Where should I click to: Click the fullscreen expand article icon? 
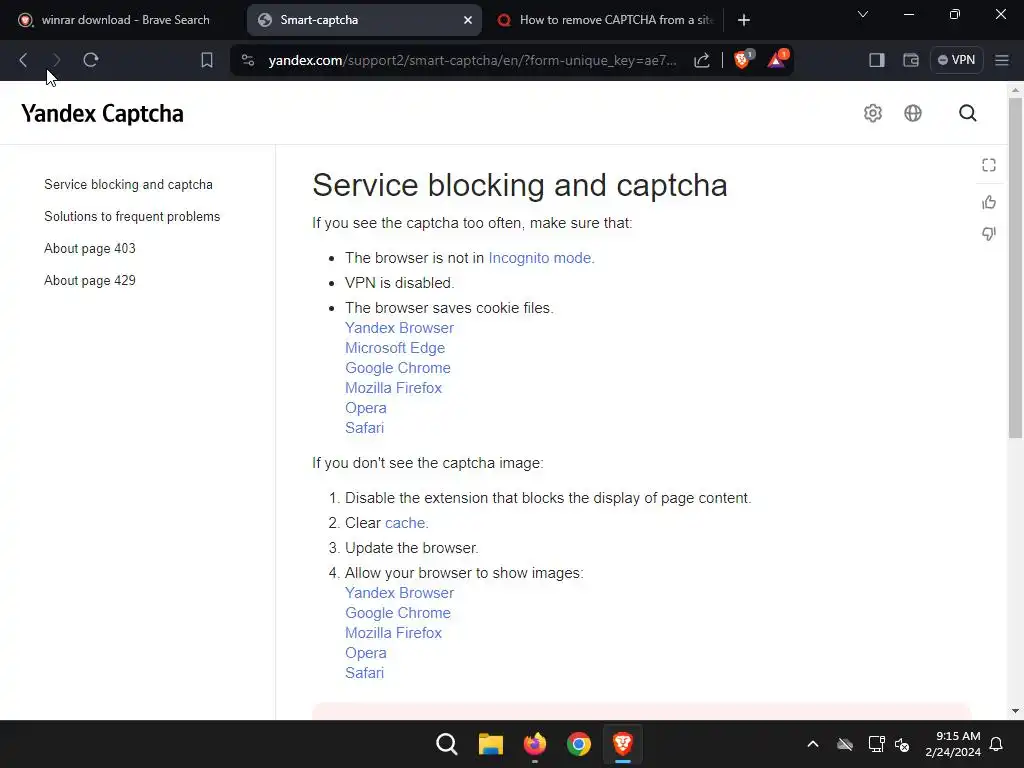coord(989,165)
